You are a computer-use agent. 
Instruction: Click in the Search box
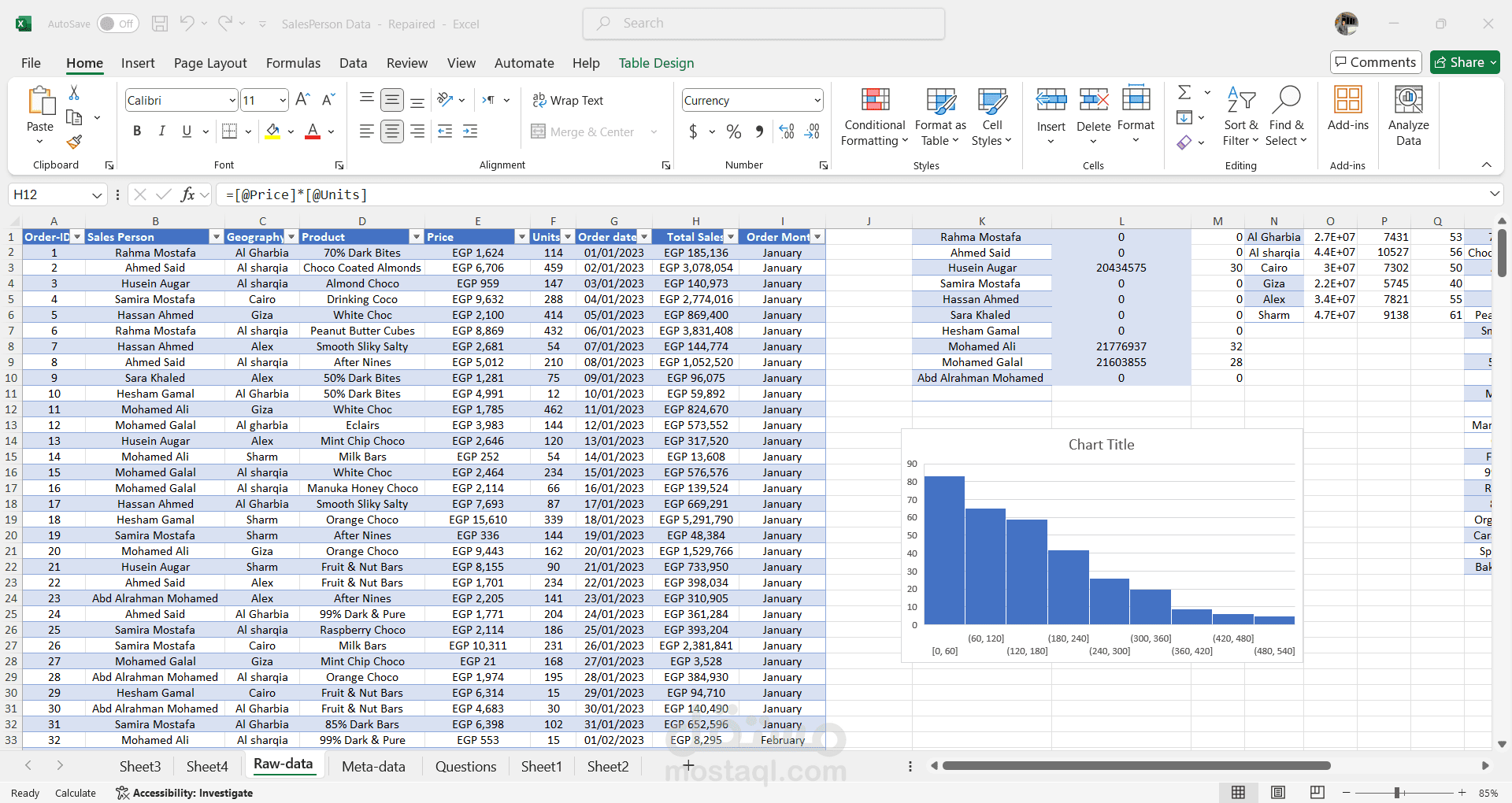(764, 24)
